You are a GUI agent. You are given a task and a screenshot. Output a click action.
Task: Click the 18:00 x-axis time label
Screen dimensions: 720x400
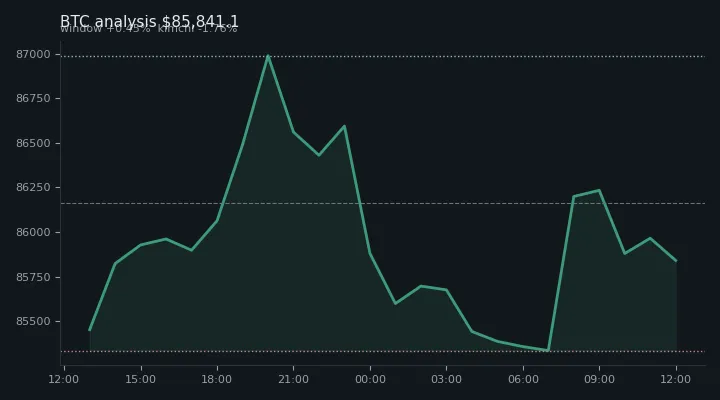pyautogui.click(x=217, y=379)
